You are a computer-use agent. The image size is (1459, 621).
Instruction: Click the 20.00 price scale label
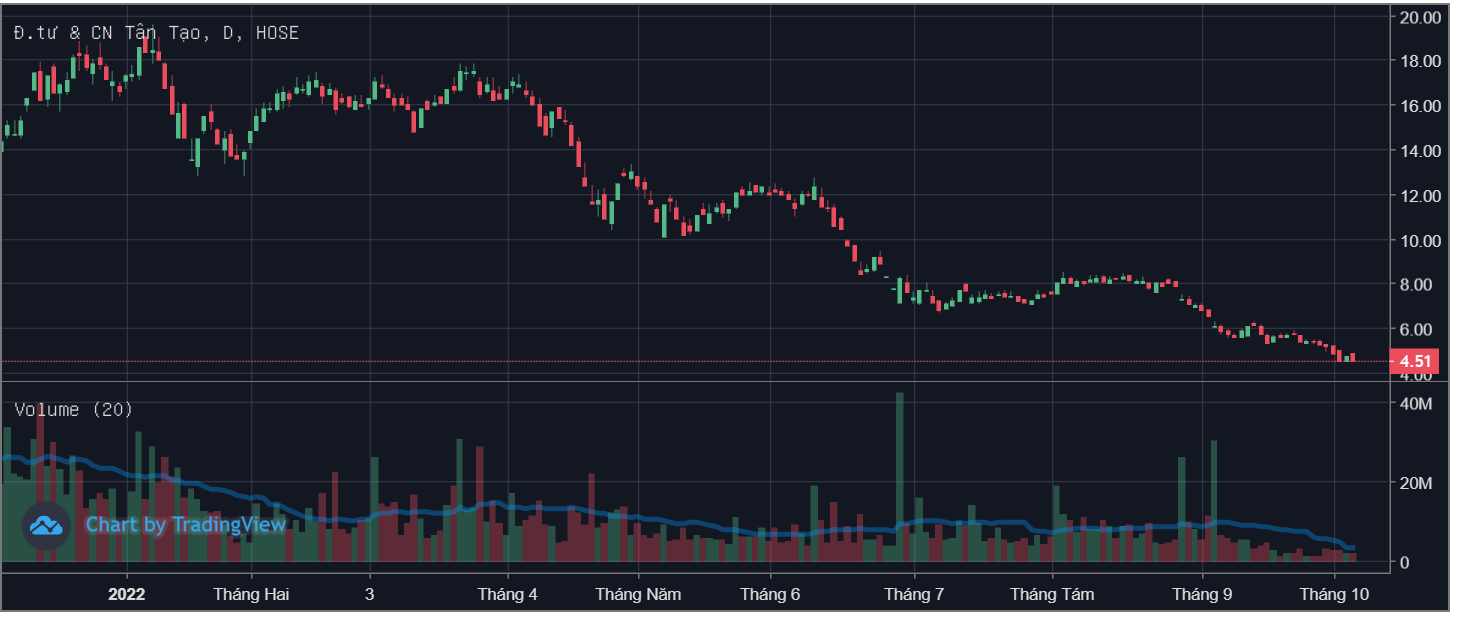[1419, 17]
